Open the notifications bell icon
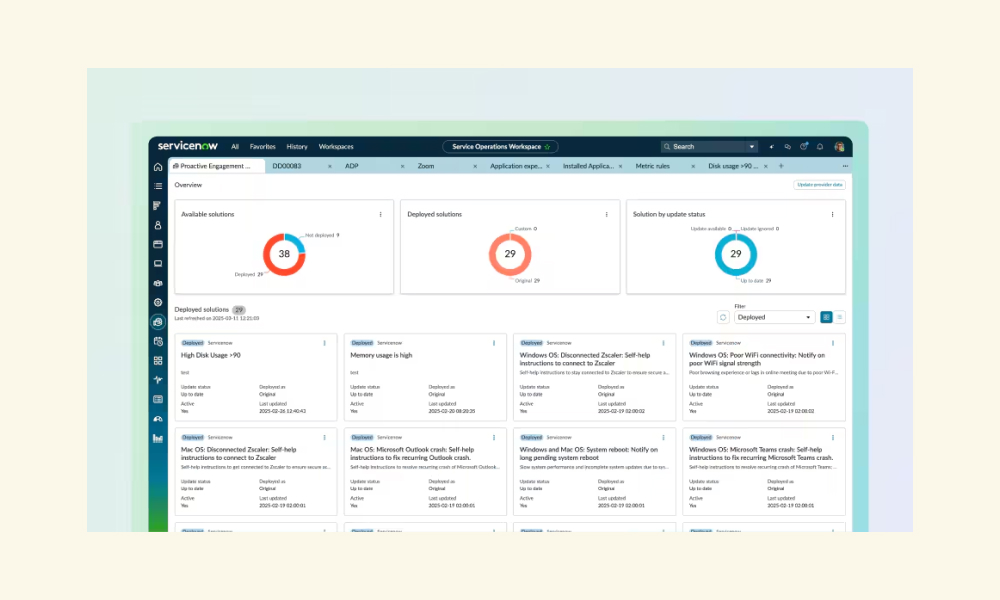This screenshot has height=600, width=1000. [820, 147]
